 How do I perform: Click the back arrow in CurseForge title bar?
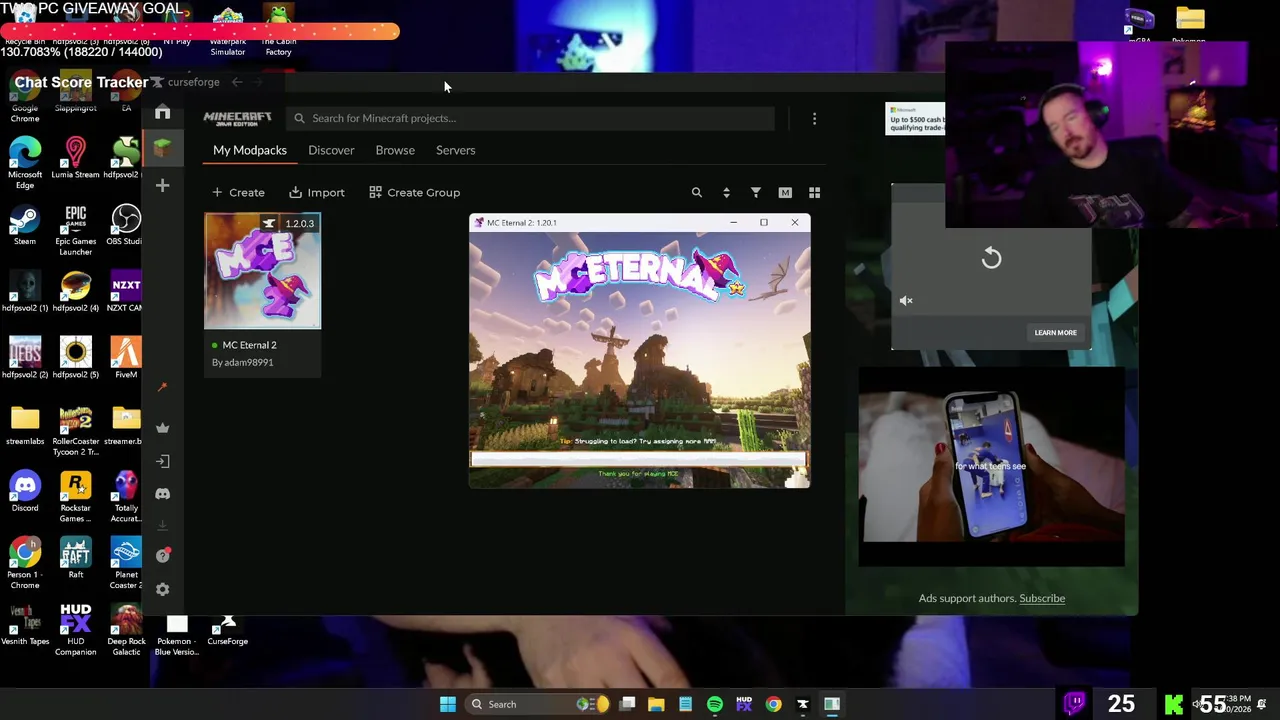(237, 82)
